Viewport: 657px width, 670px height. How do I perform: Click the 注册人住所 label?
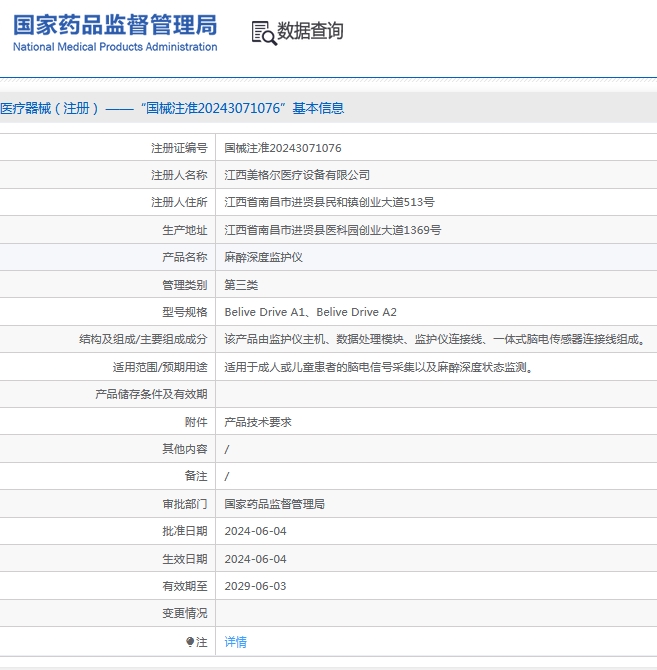(x=179, y=202)
